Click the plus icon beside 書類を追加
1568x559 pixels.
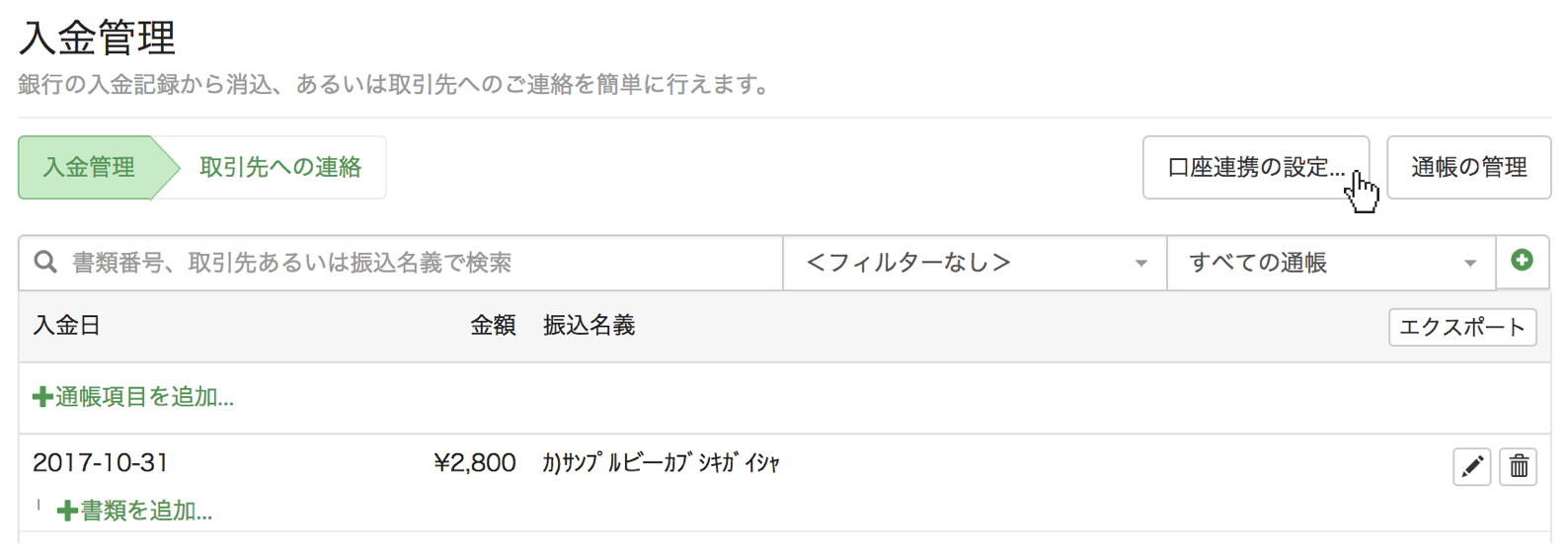pyautogui.click(x=67, y=511)
